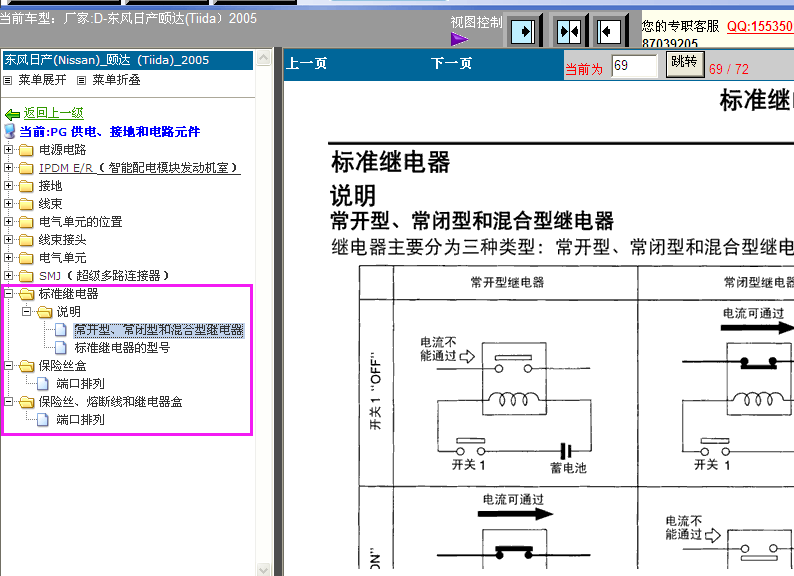
Task: Click the green back arrow icon
Action: click(12, 114)
